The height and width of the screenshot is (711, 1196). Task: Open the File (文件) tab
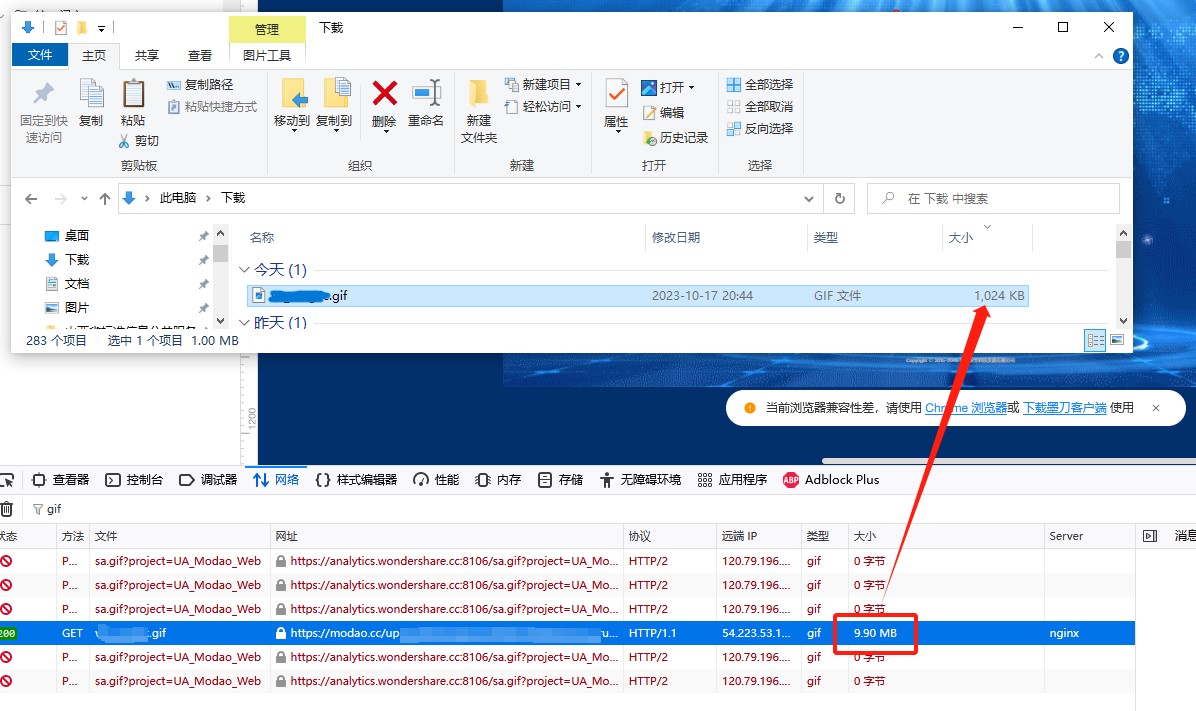(x=40, y=55)
